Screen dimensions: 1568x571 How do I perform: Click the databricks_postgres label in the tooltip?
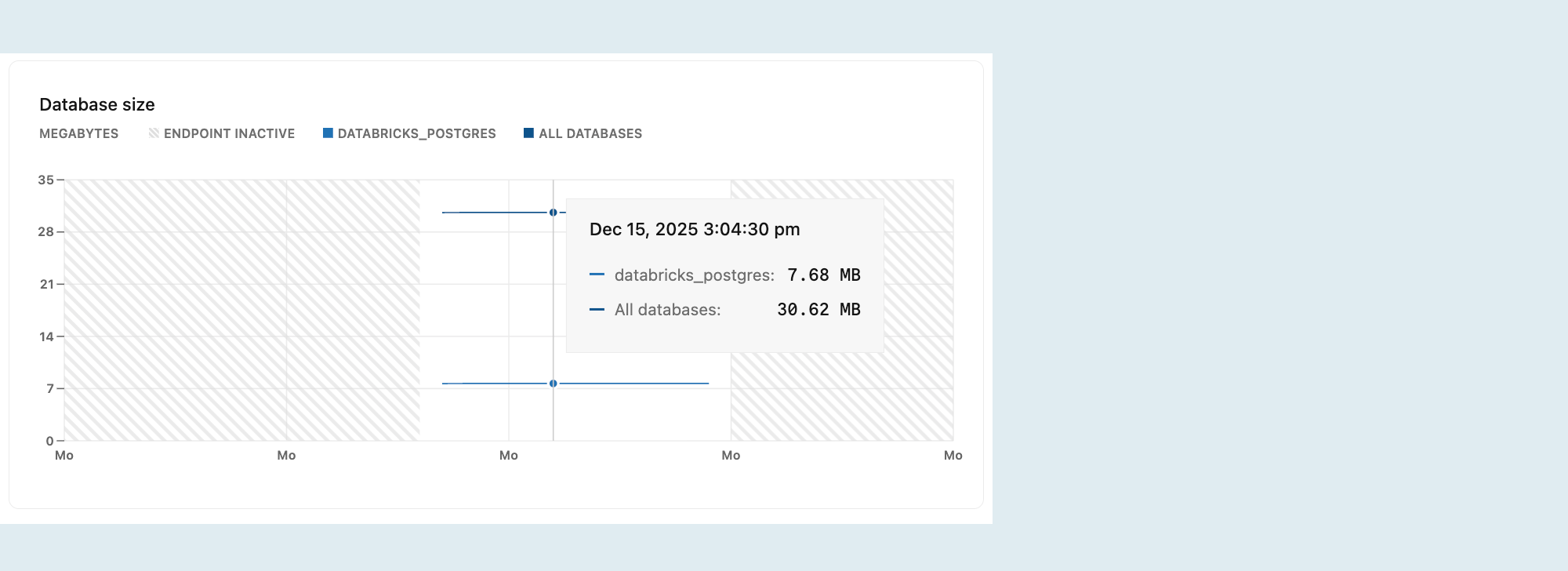click(x=695, y=275)
